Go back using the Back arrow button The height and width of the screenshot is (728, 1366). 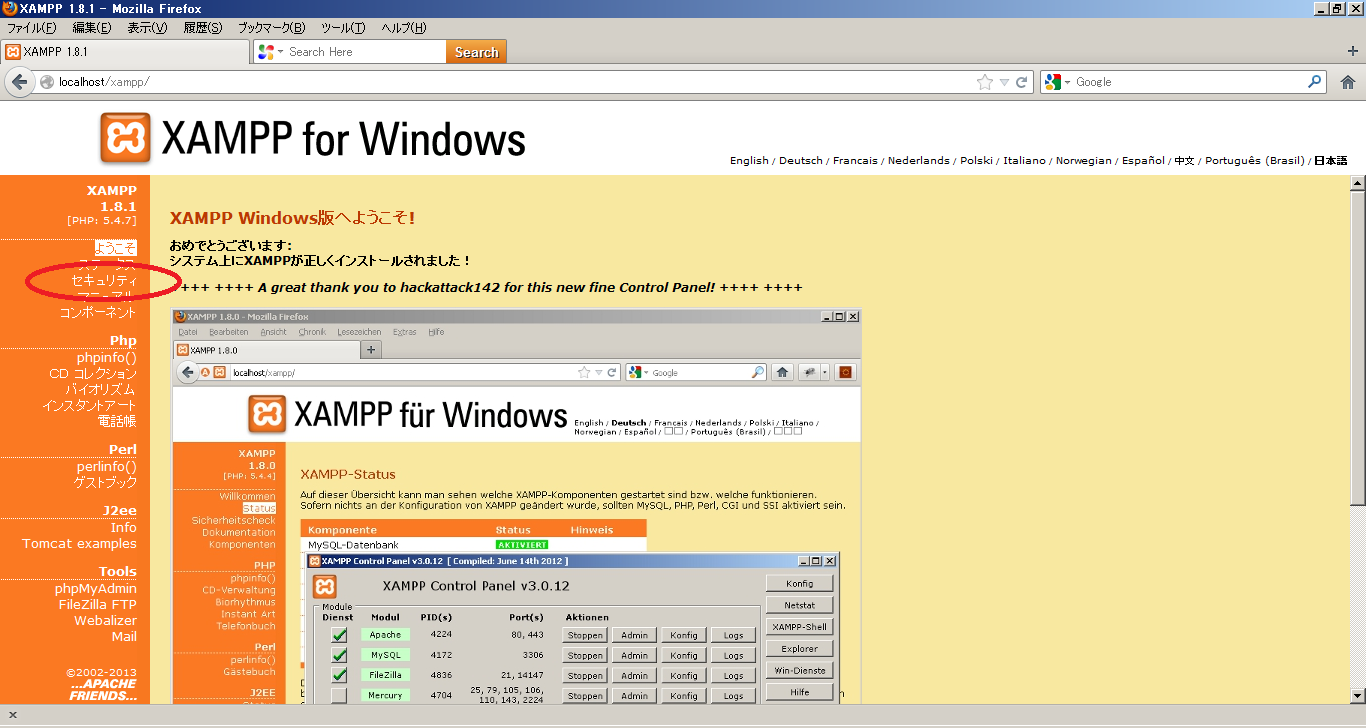[19, 82]
